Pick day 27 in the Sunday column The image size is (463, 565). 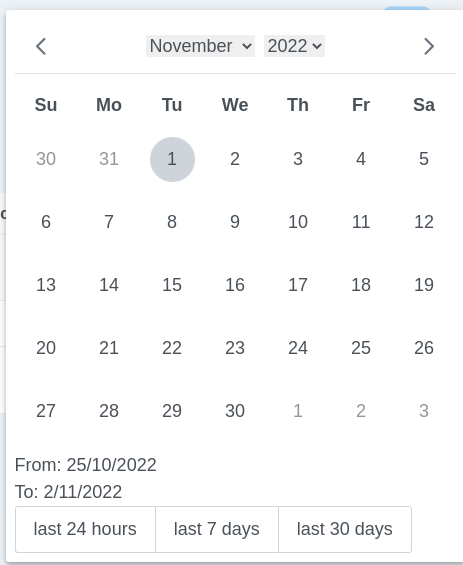click(x=46, y=411)
